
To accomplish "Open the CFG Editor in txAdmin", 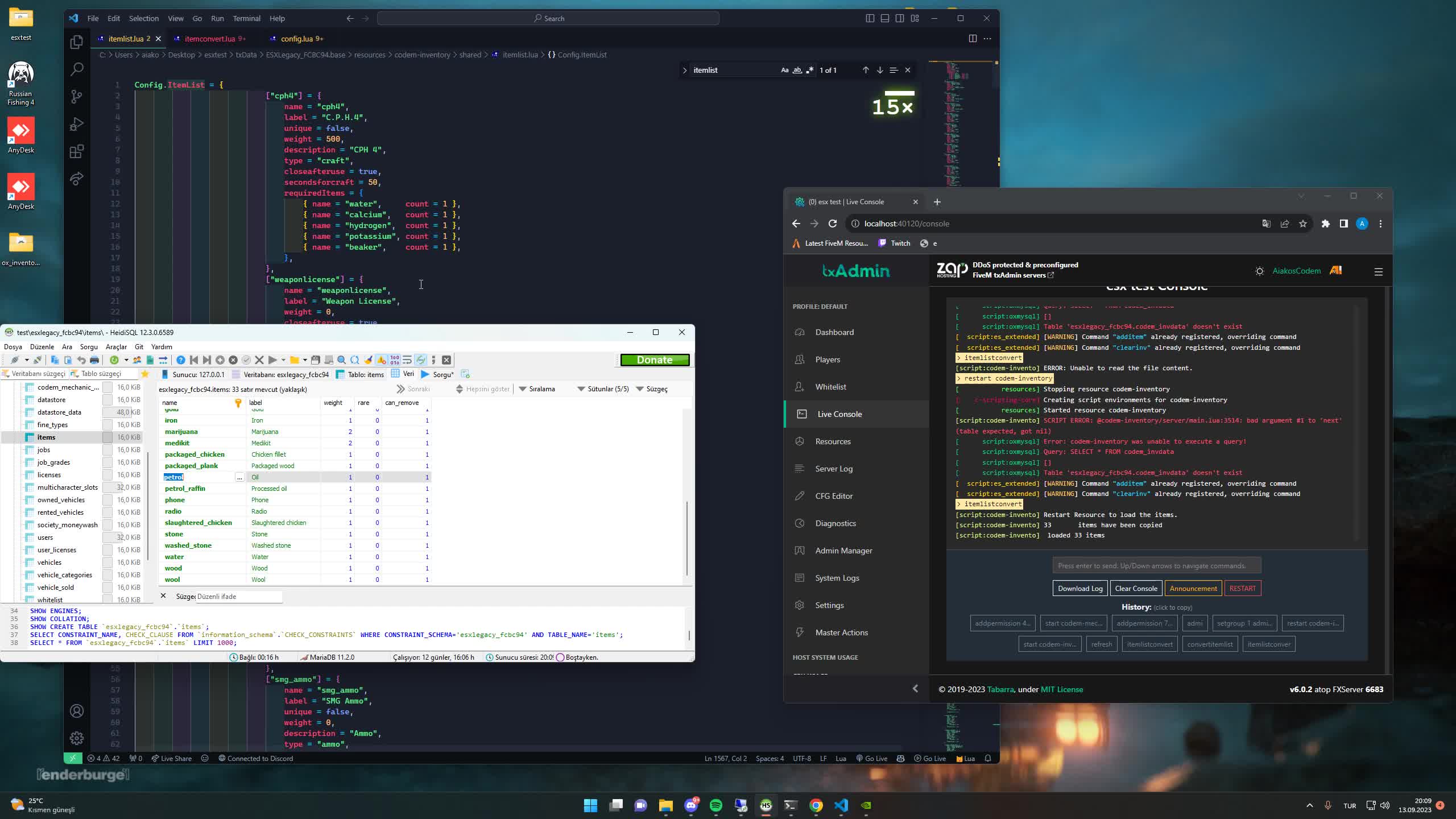I will (833, 495).
